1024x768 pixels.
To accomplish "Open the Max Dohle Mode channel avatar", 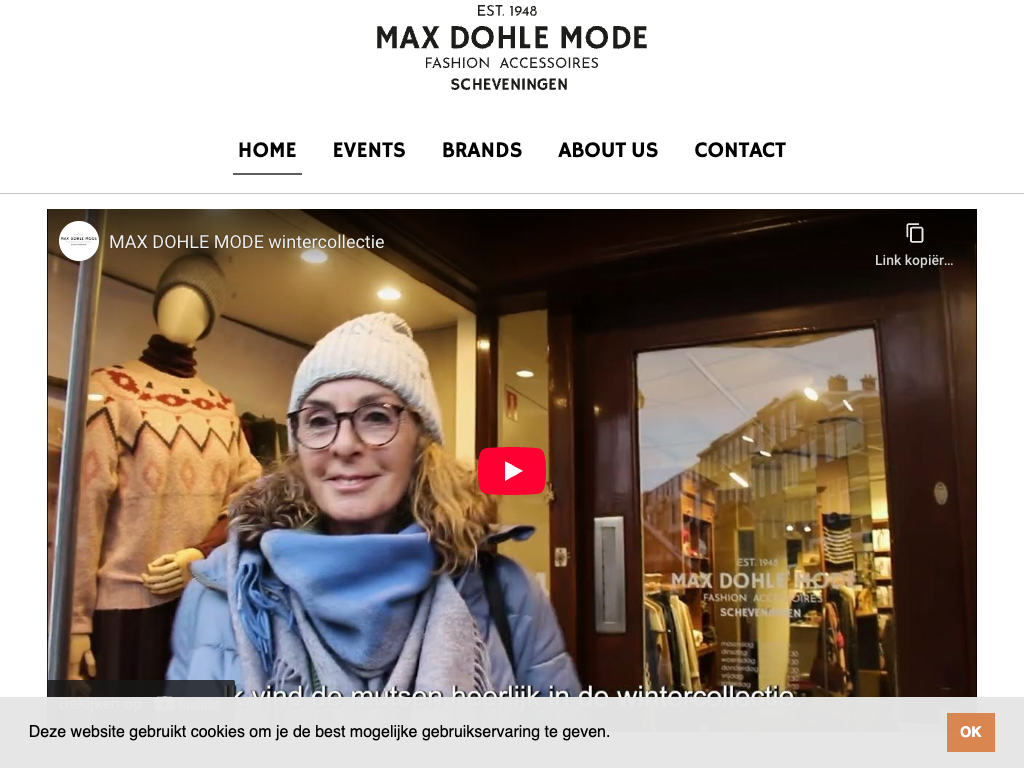I will coord(78,241).
